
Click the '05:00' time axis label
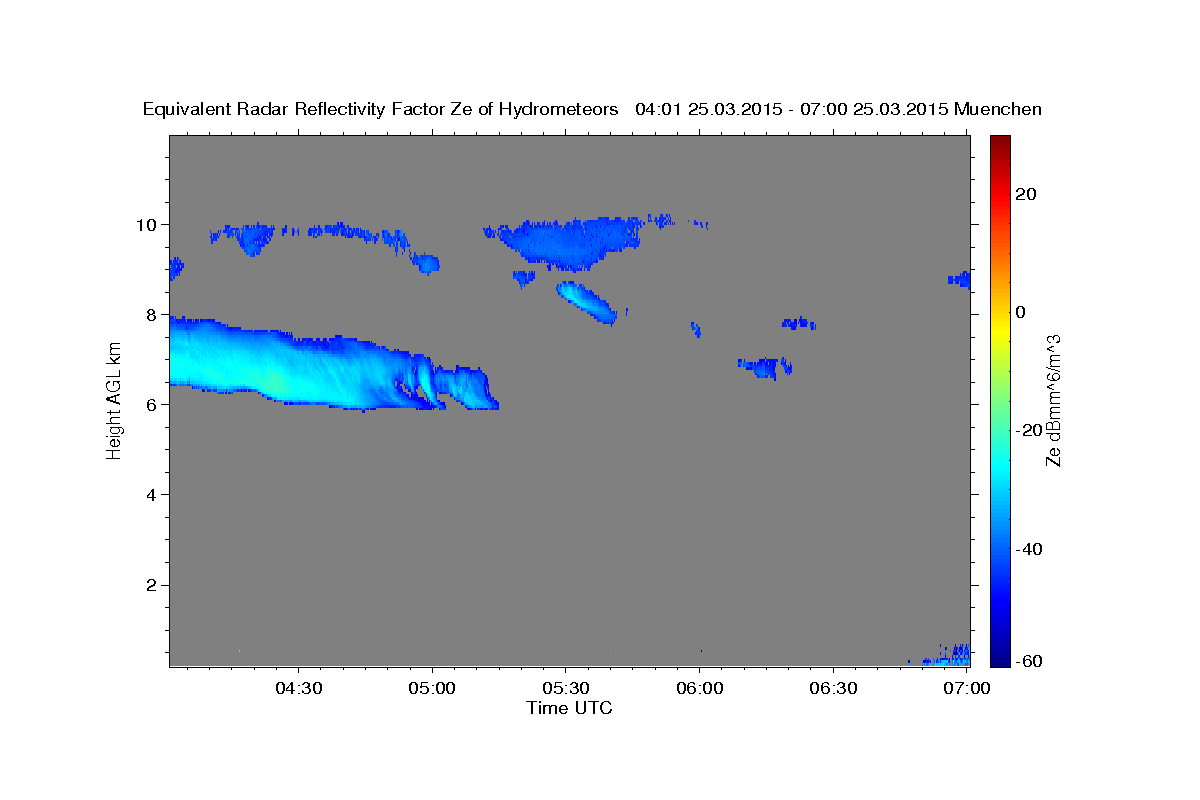coord(432,688)
